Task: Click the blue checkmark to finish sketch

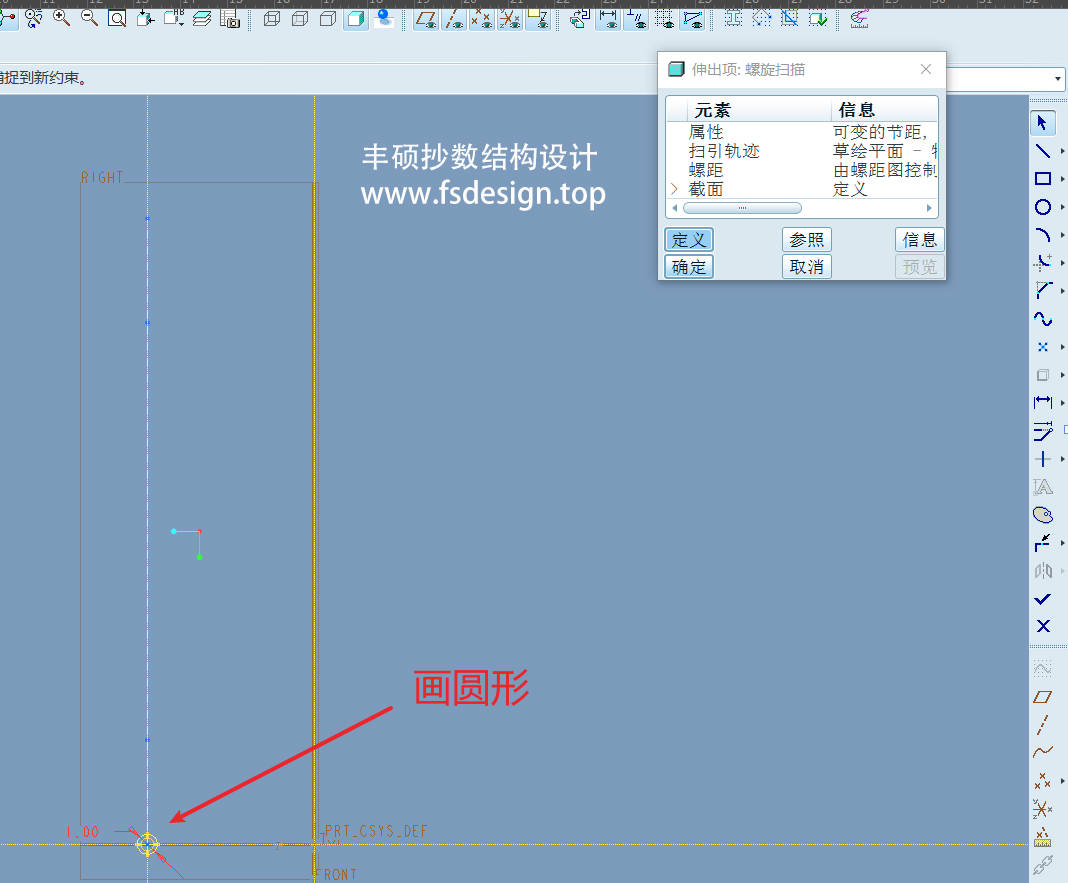Action: pos(1042,598)
